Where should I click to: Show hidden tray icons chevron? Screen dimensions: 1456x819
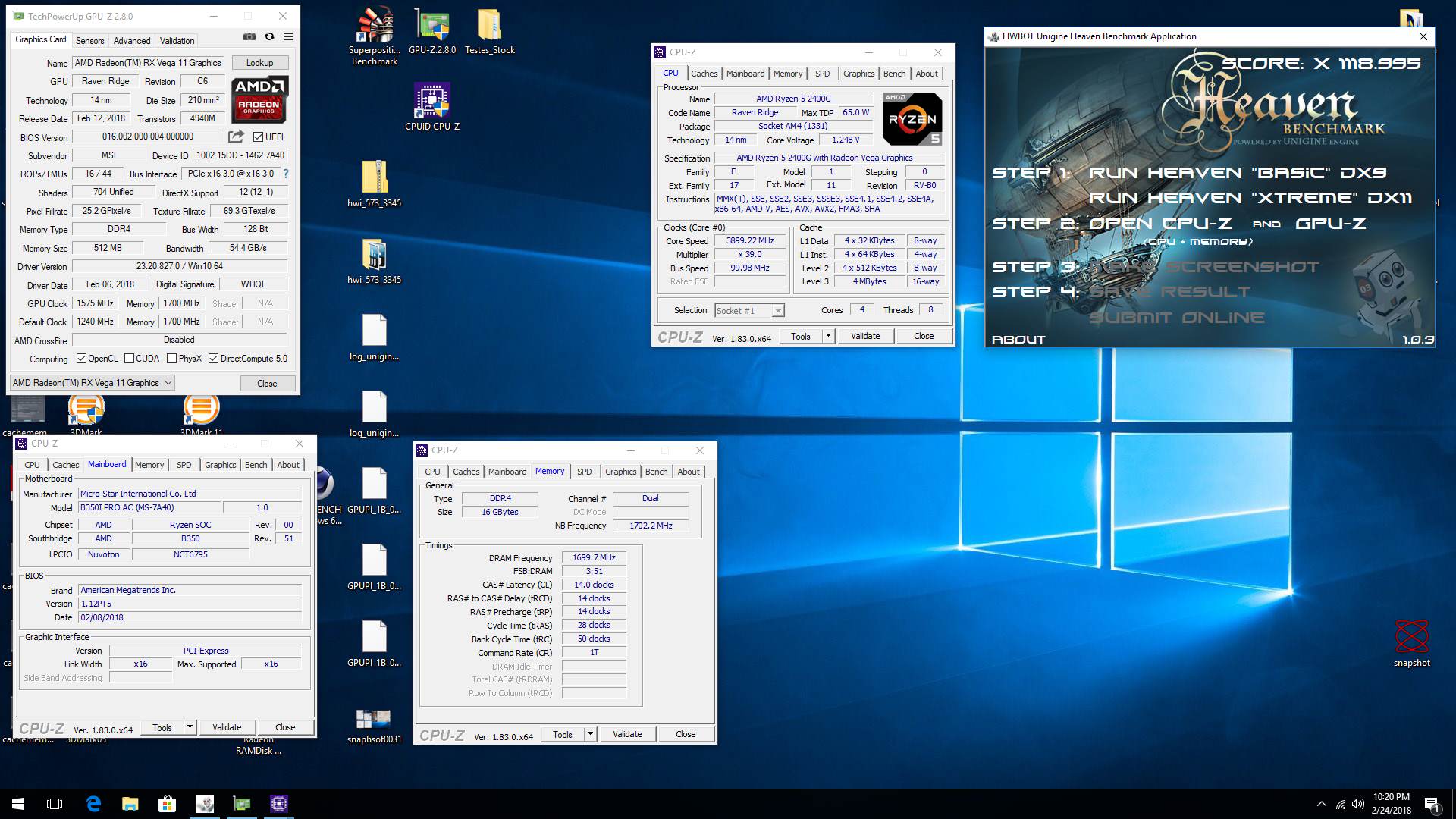(1322, 804)
